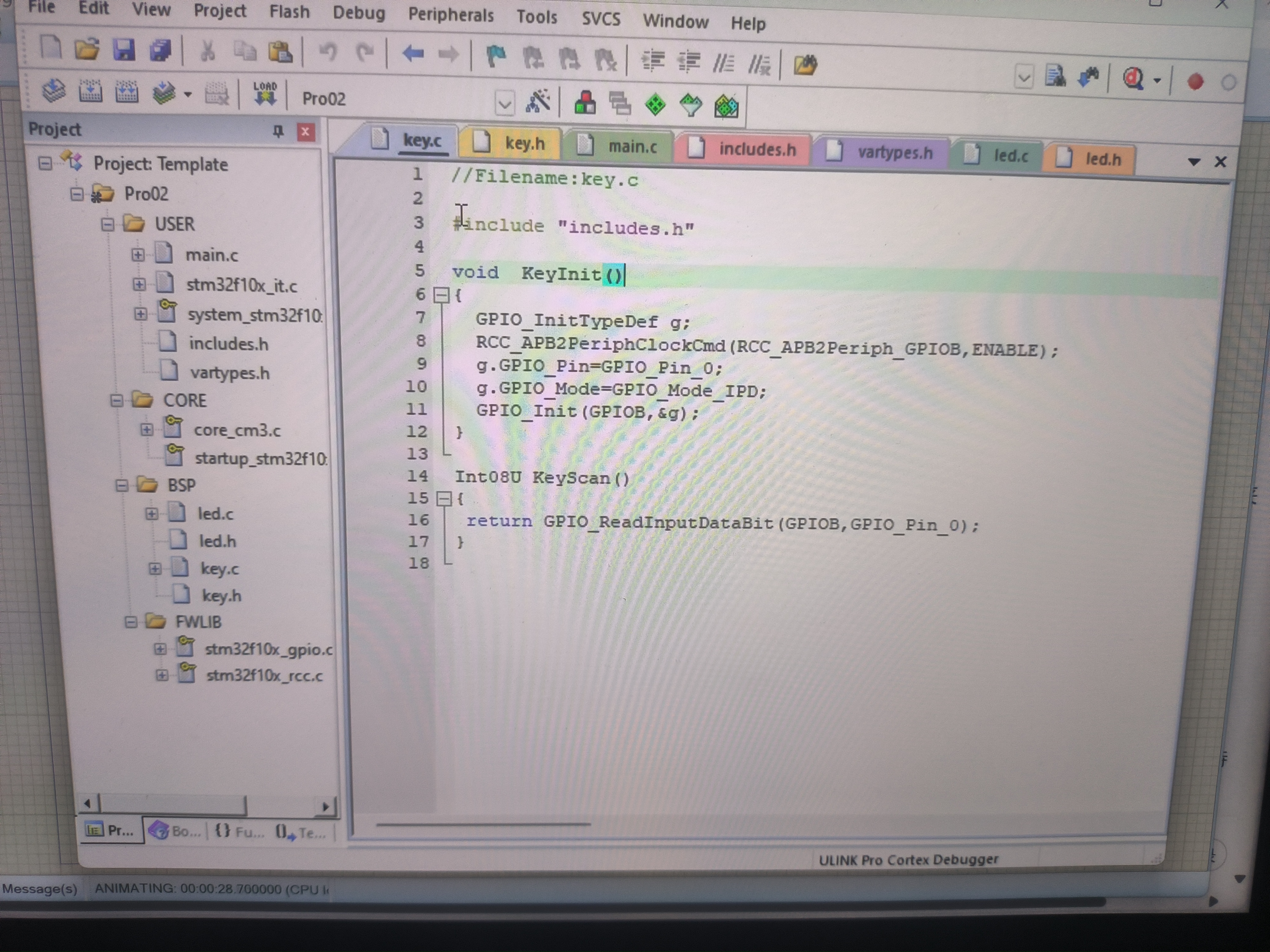Open the Peripherals menu
Screen dimensions: 1270x952
451,15
